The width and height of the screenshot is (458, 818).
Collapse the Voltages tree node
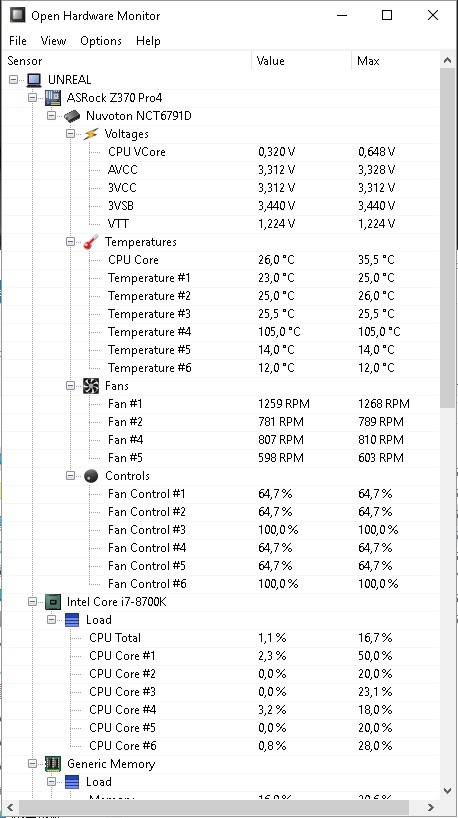[x=71, y=134]
